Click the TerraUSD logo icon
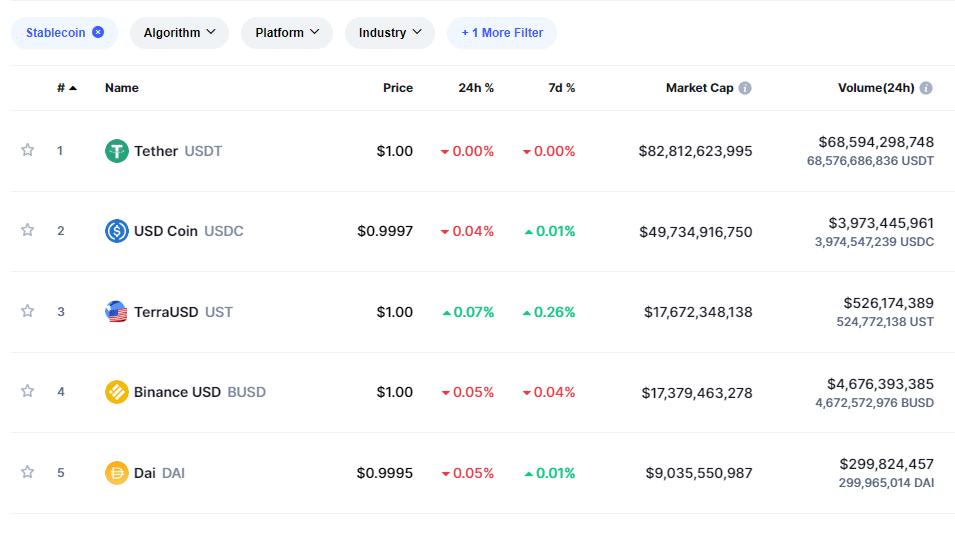The height and width of the screenshot is (537, 955). click(x=116, y=312)
